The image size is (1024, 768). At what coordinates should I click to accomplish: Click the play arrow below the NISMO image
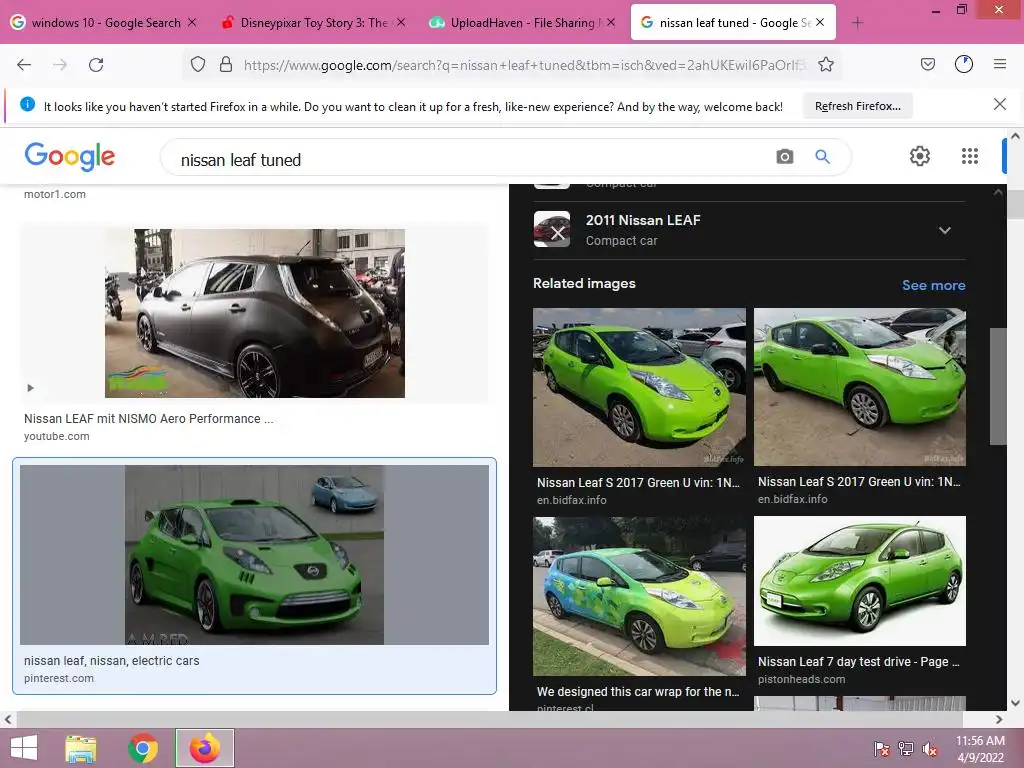click(30, 388)
